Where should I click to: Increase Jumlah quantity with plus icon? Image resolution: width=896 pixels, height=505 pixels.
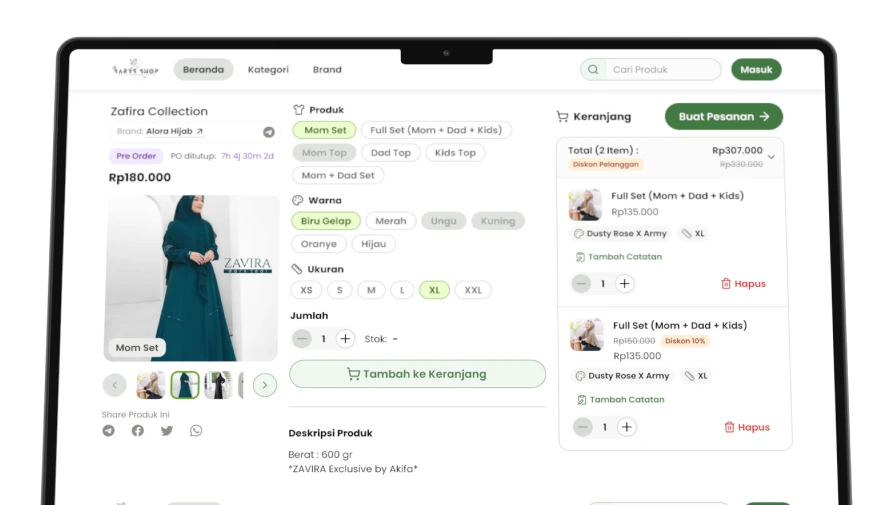click(346, 339)
